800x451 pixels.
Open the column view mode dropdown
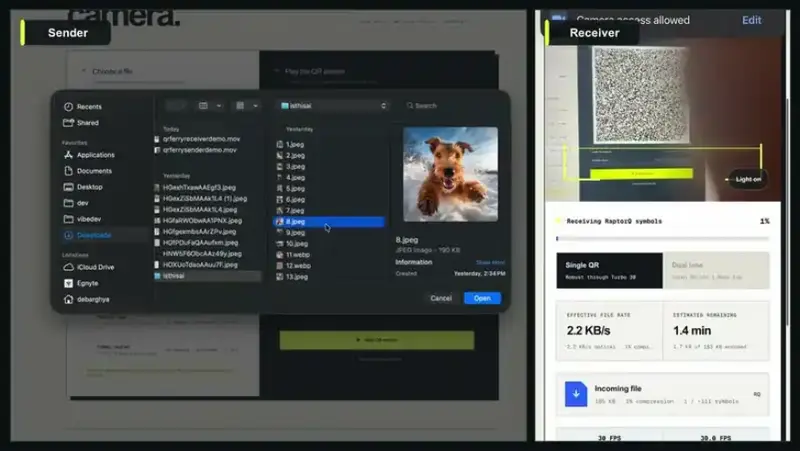click(210, 106)
